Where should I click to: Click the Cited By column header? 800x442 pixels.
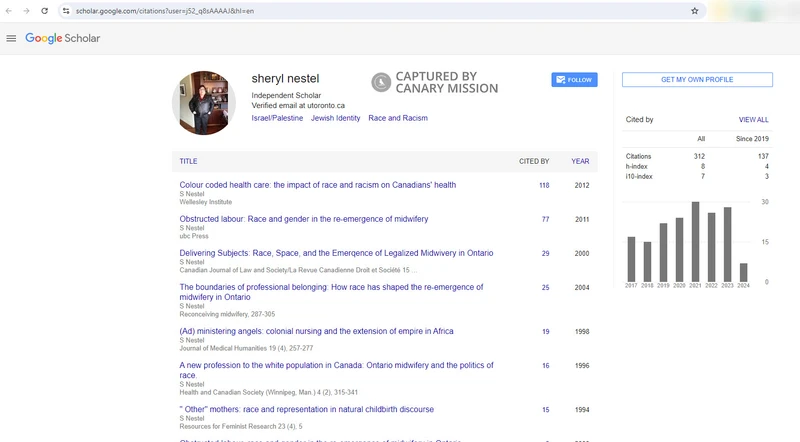tap(534, 161)
